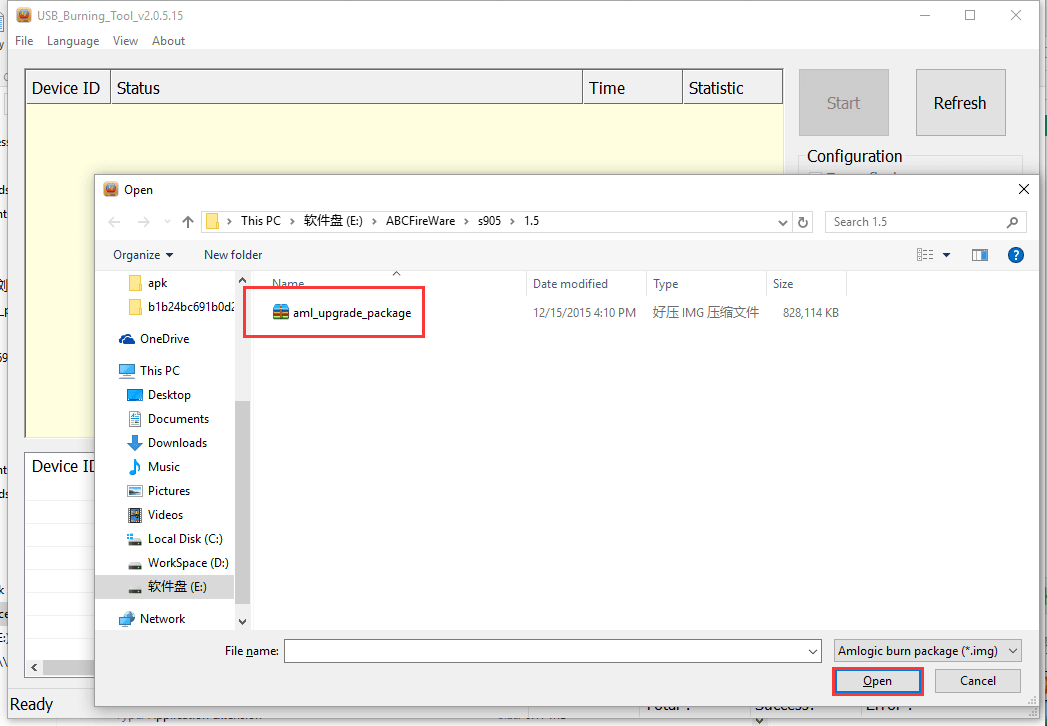The height and width of the screenshot is (726, 1047).
Task: Click the Time column header
Action: [632, 88]
